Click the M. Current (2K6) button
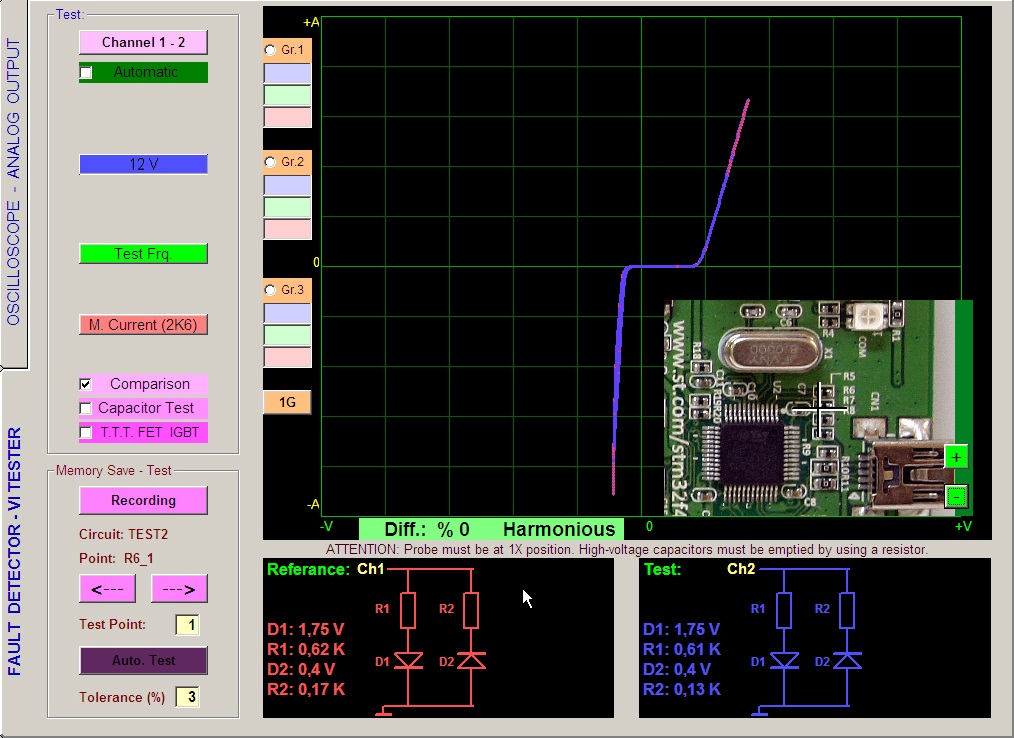1014x738 pixels. pos(143,325)
